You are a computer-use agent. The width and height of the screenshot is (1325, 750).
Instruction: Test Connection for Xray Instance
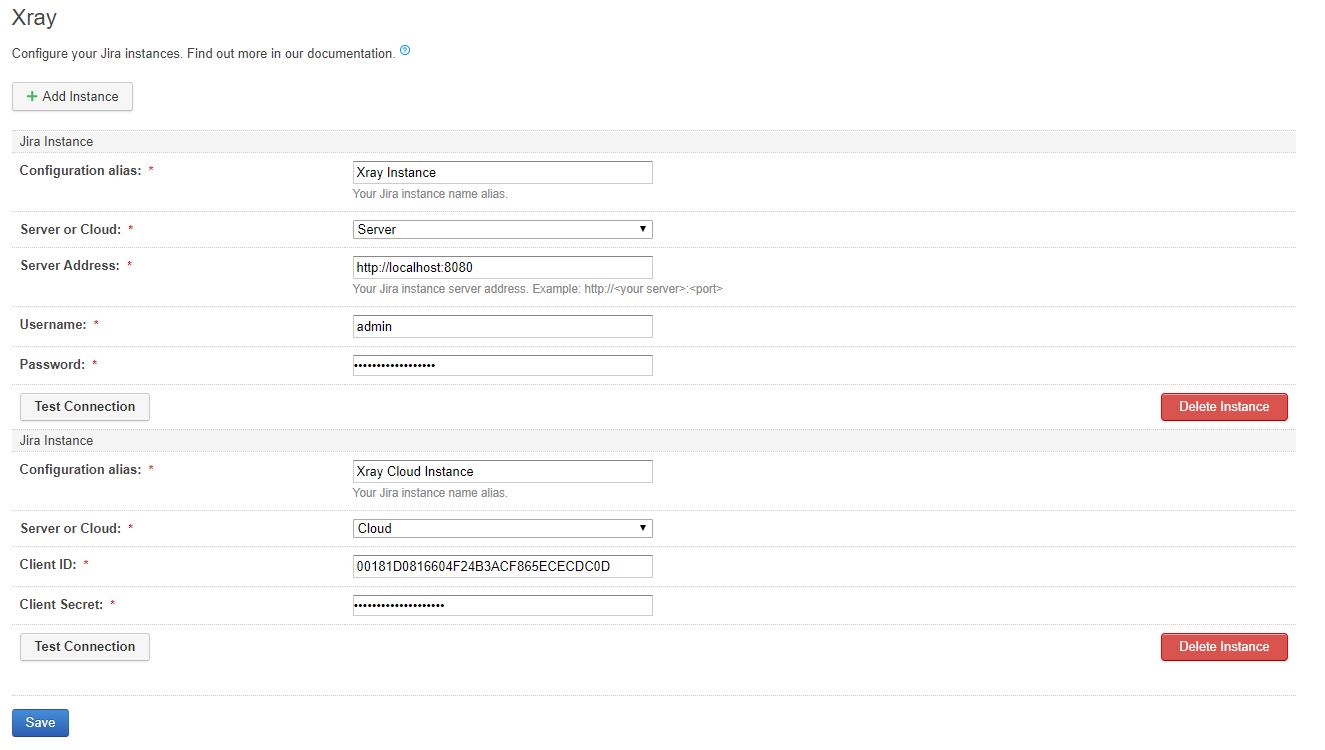85,407
